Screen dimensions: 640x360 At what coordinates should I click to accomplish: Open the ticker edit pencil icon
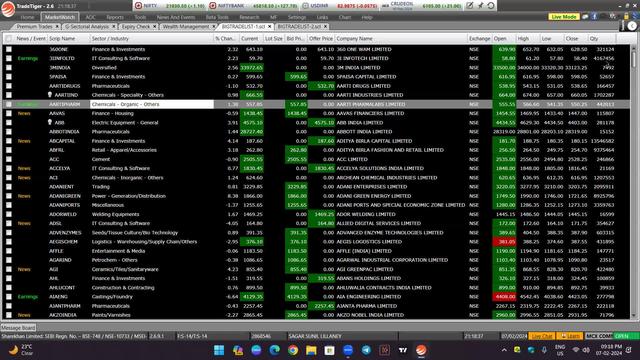pyautogui.click(x=470, y=6)
